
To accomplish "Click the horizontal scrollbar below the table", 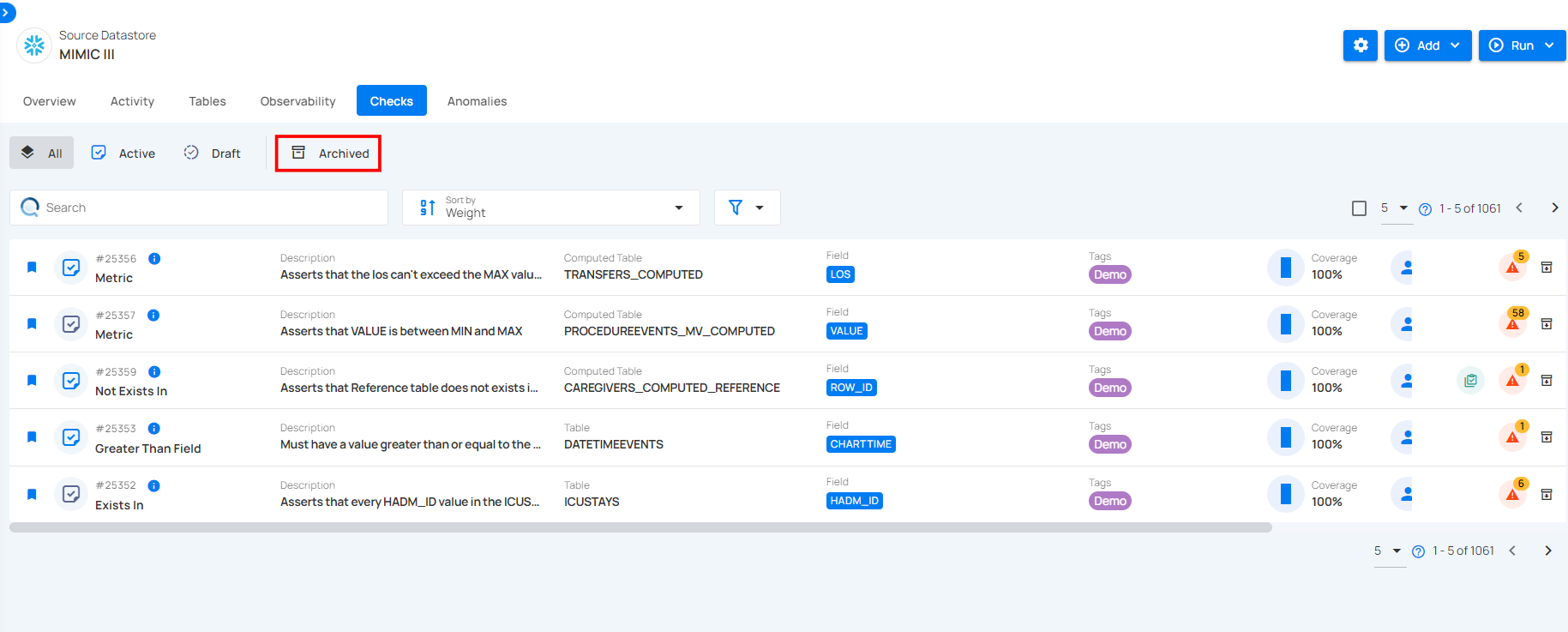I will (x=640, y=527).
